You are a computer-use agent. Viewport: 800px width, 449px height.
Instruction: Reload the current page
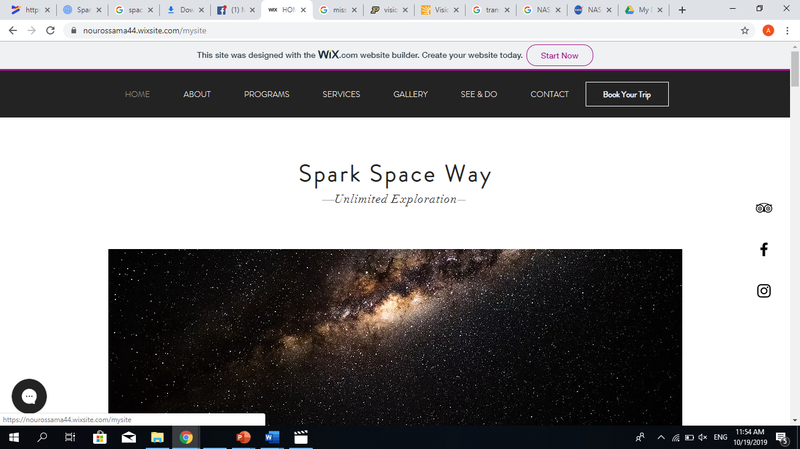click(50, 31)
